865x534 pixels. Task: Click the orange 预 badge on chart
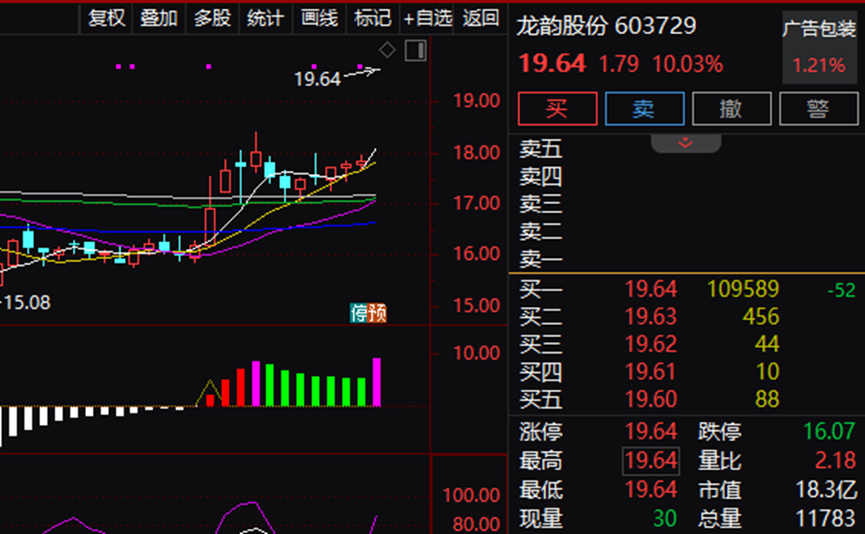377,313
